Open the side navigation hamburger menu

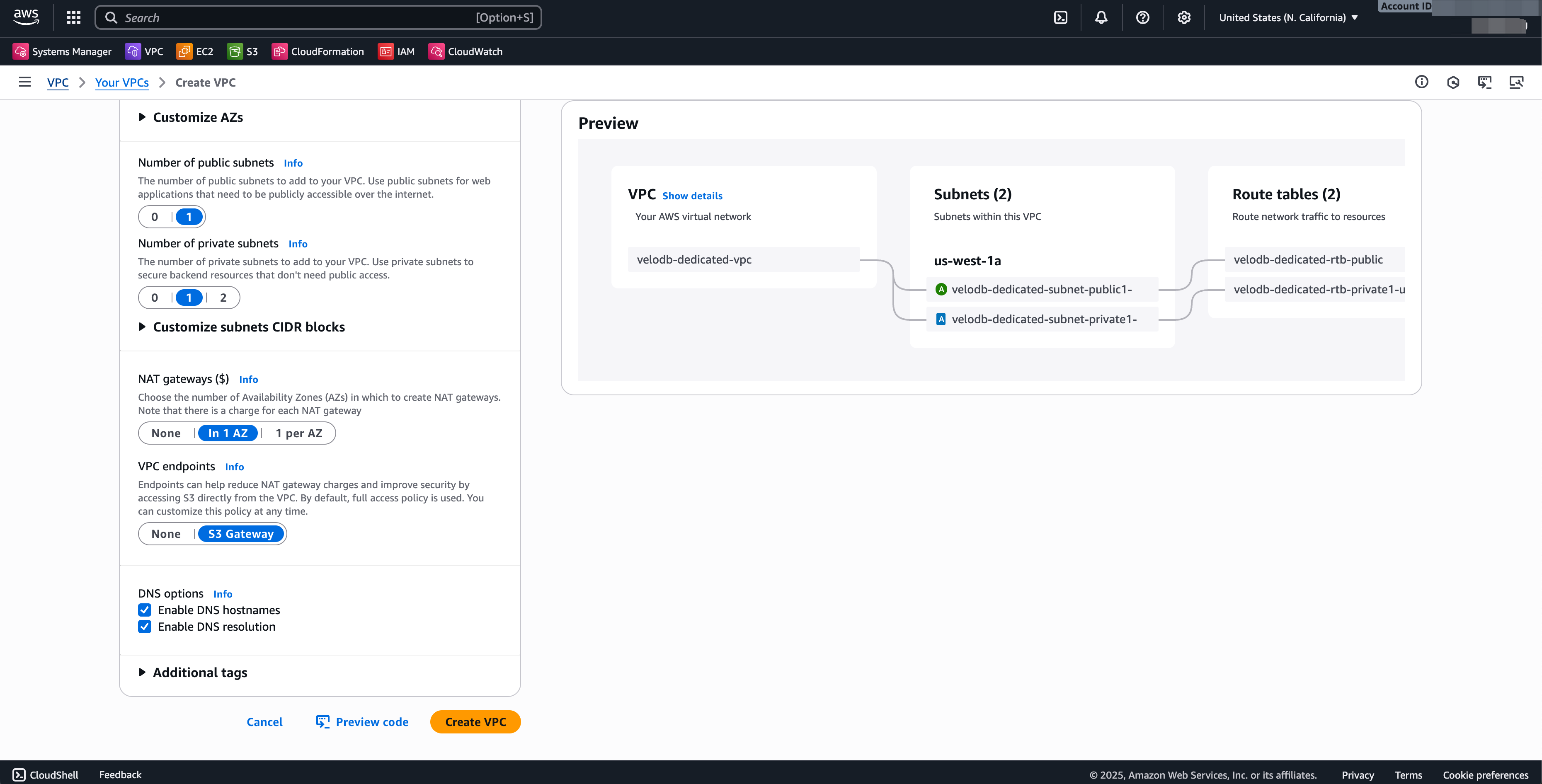tap(24, 82)
